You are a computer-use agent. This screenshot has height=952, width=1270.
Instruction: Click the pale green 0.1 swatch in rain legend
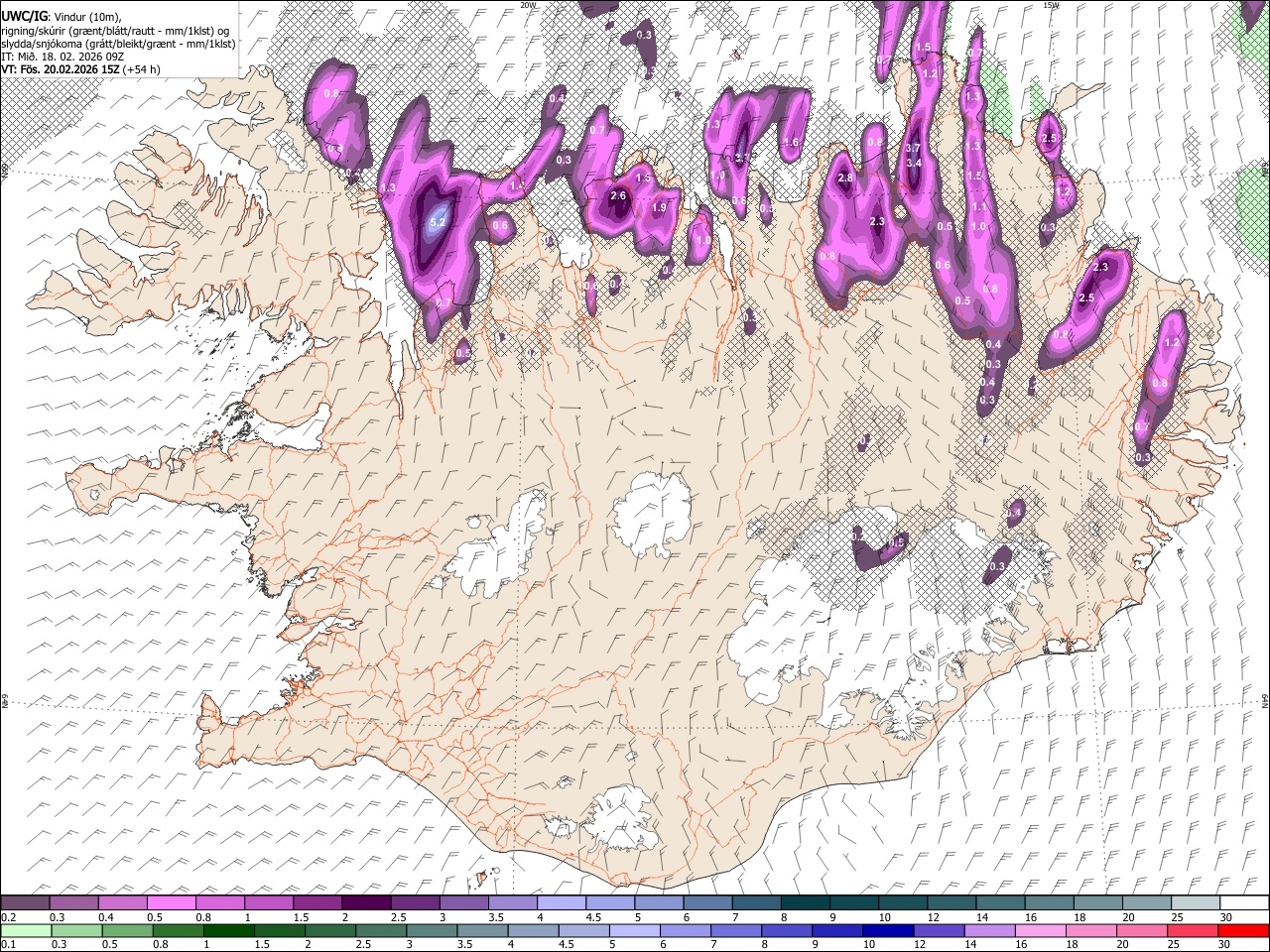point(25,930)
